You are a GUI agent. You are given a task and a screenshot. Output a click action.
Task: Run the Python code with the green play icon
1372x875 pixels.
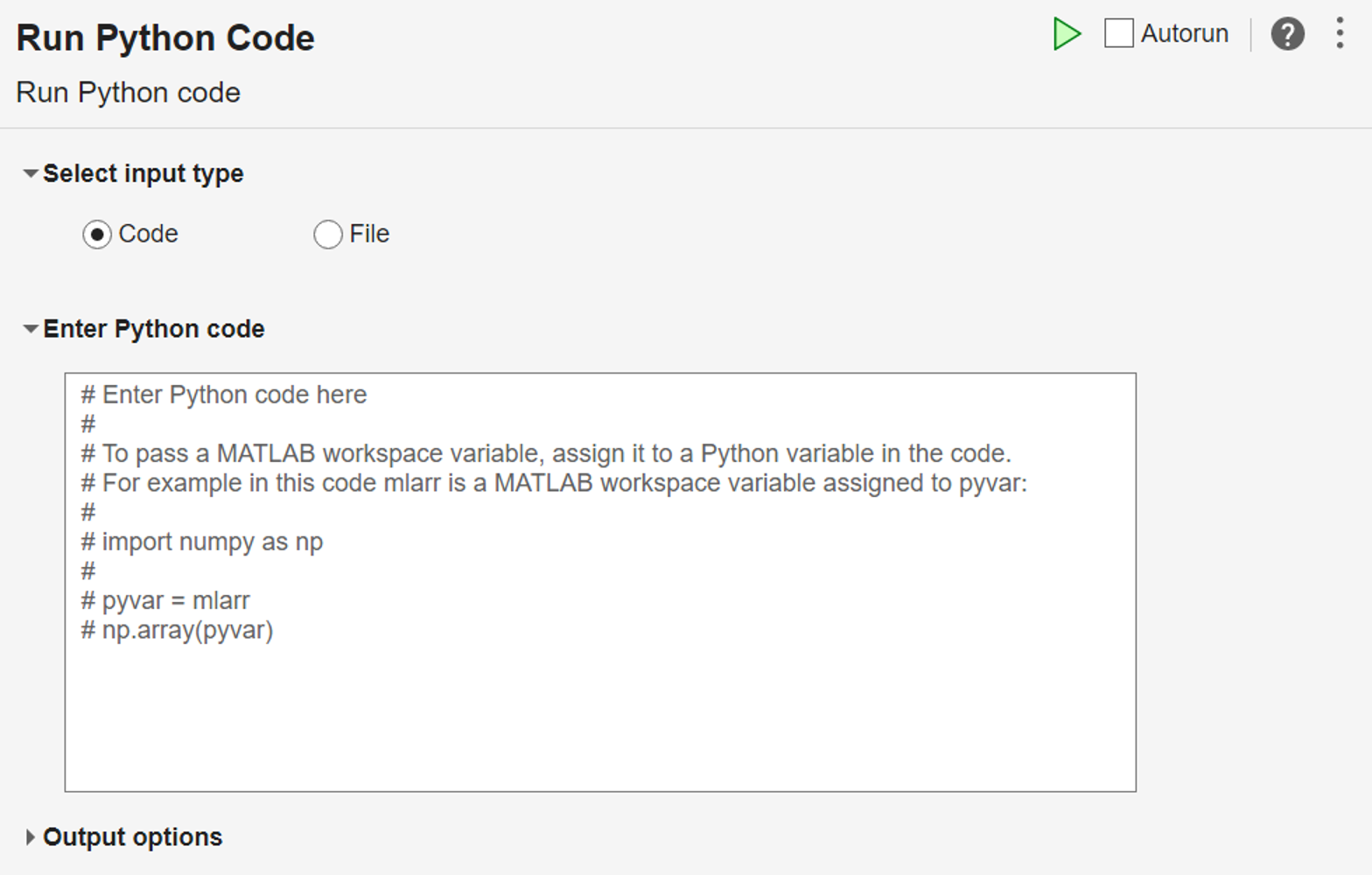(1067, 33)
